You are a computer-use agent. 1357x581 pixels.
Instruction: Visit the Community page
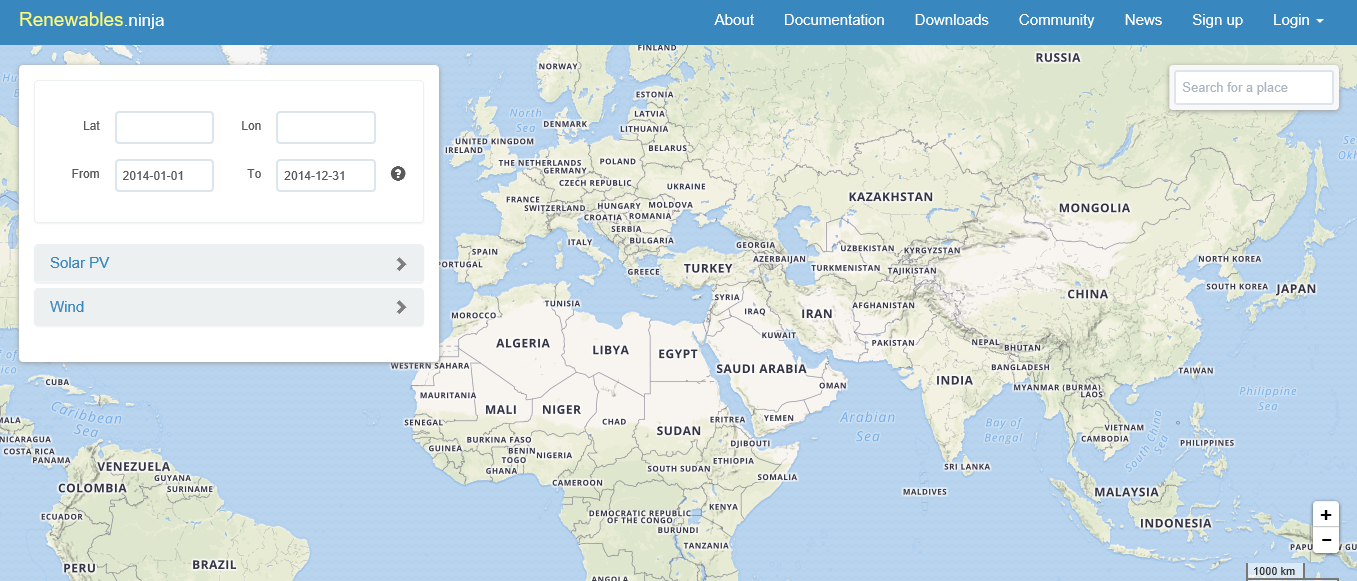point(1056,20)
